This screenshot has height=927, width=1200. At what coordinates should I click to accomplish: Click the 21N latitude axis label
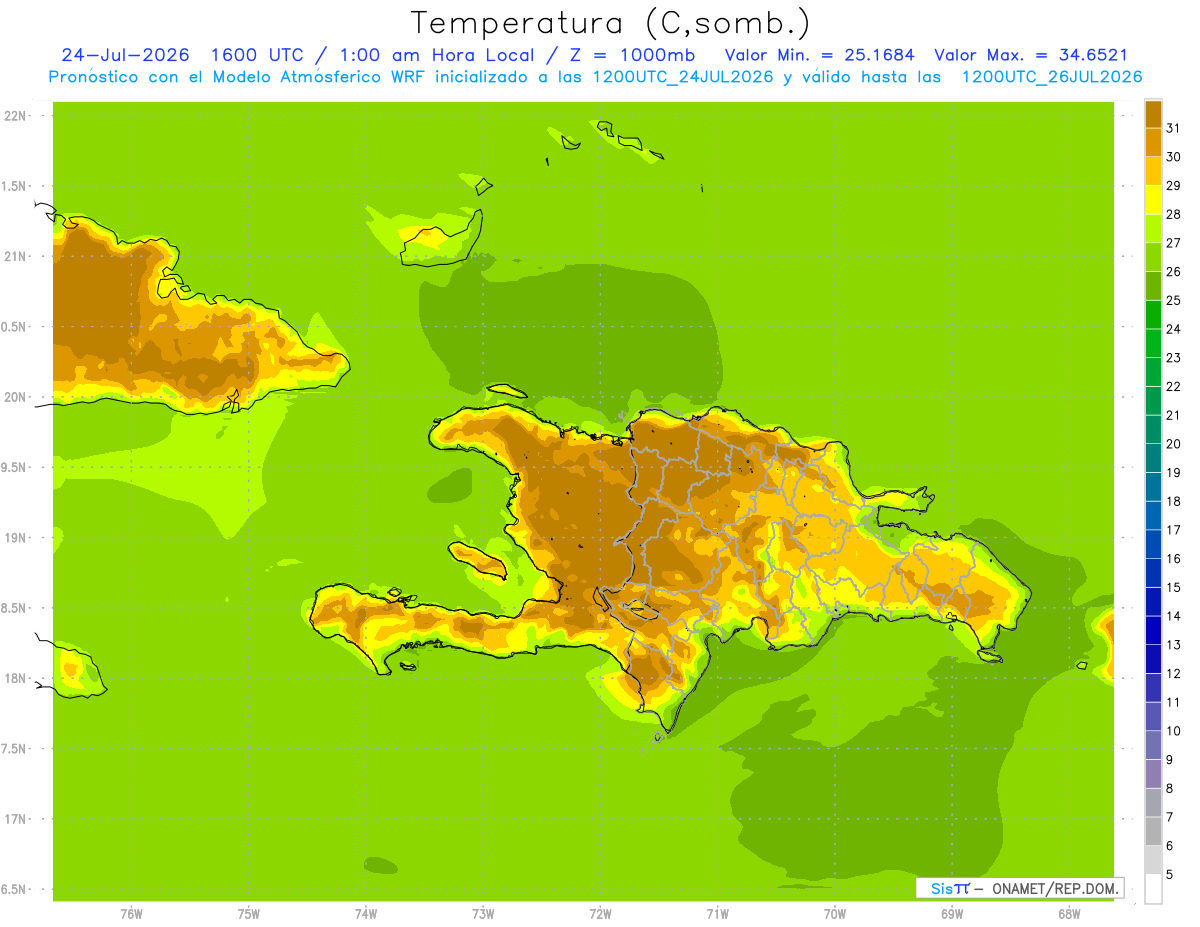(x=15, y=256)
